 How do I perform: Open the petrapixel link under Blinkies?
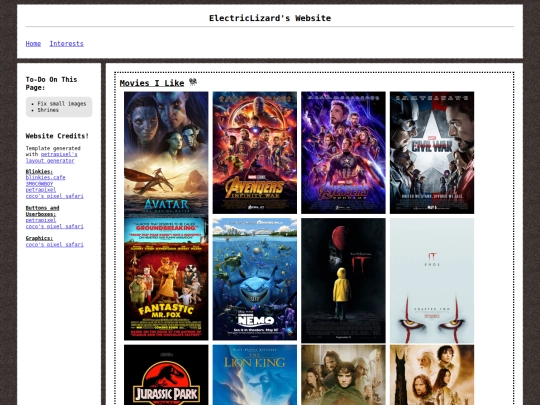[41, 190]
